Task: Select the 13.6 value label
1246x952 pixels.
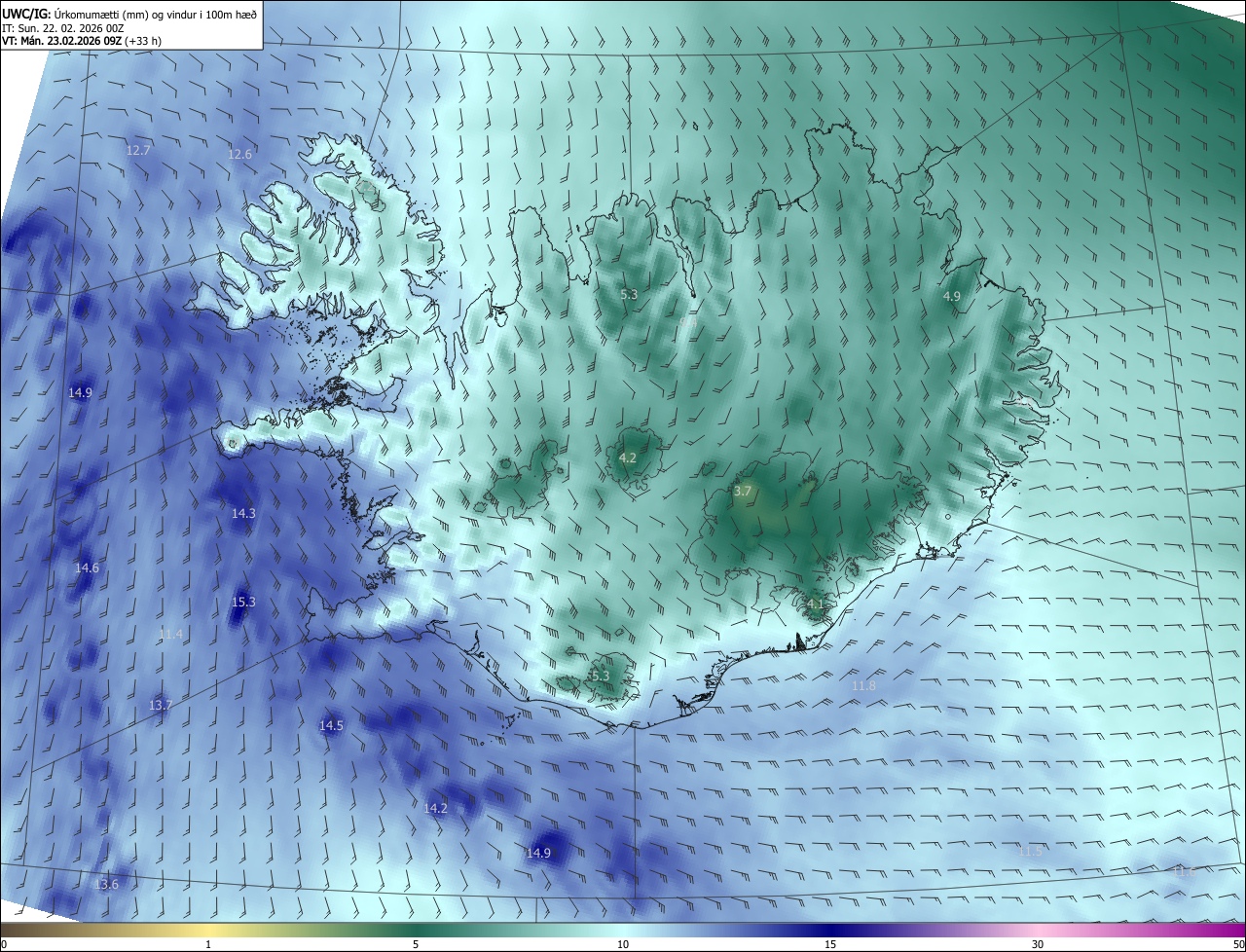Action: click(106, 884)
